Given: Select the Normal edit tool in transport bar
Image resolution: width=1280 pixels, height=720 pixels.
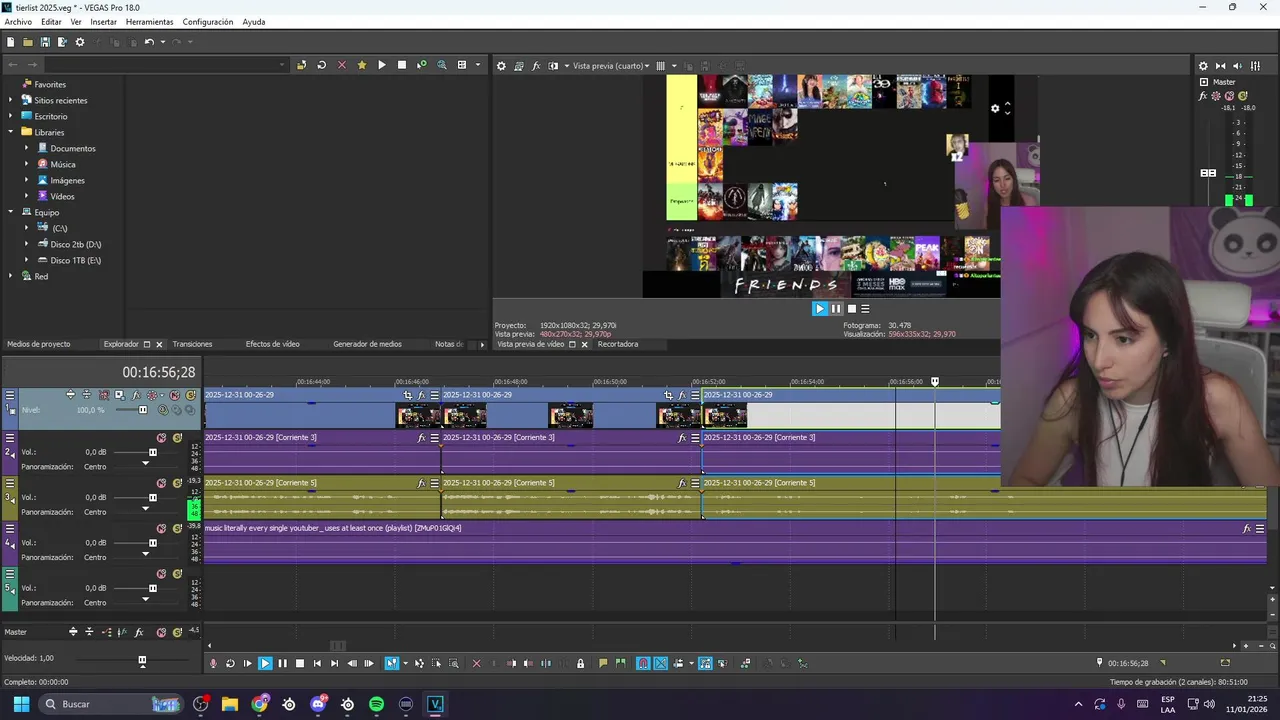Looking at the screenshot, I should click(x=391, y=663).
